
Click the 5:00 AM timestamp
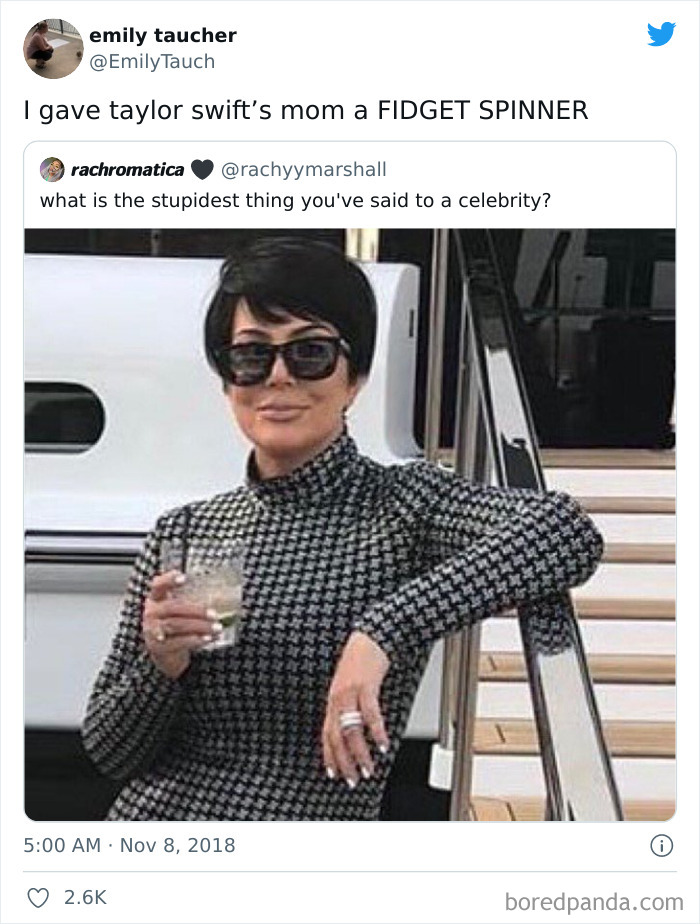click(x=62, y=845)
